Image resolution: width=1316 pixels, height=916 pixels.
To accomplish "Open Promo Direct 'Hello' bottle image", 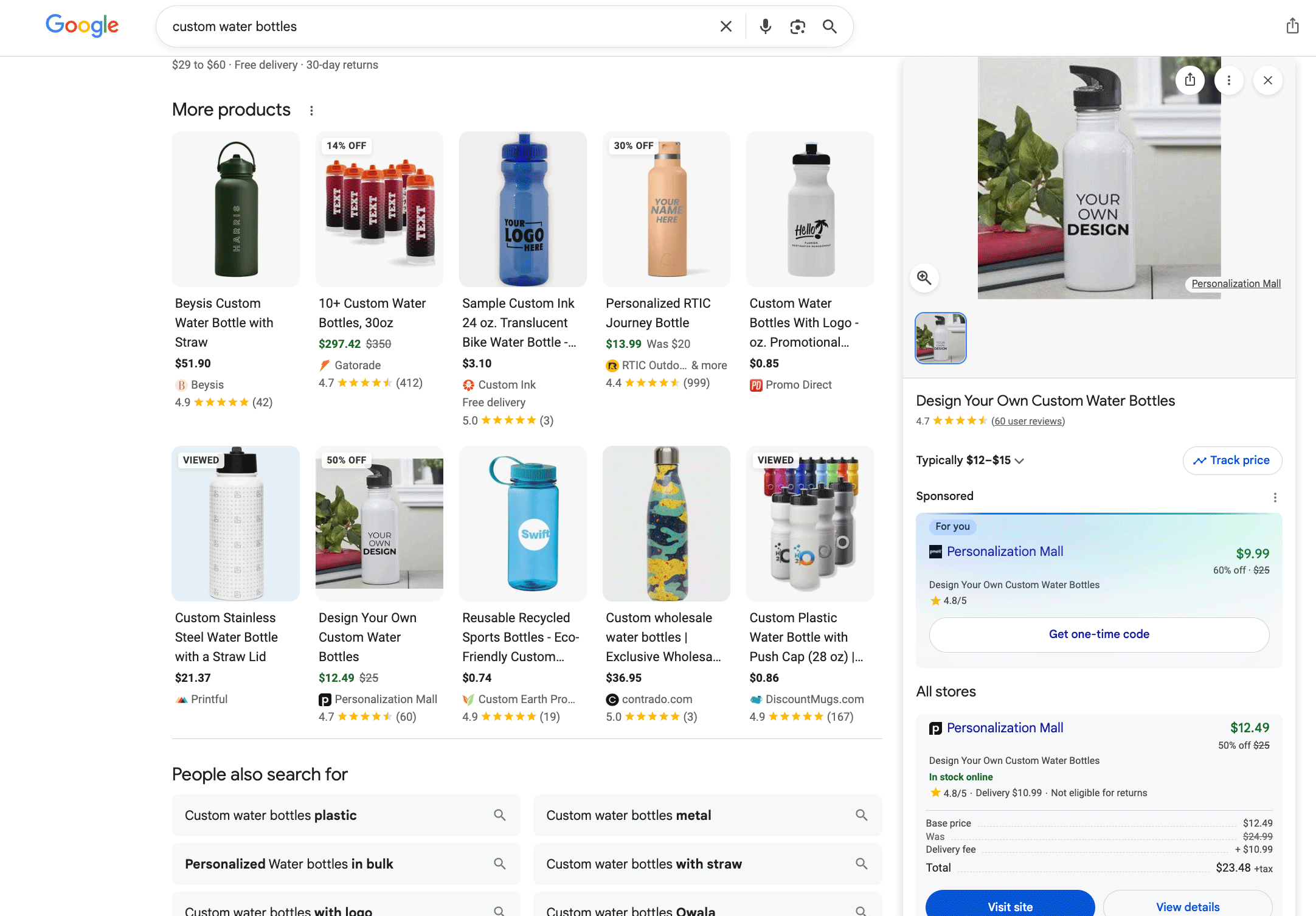I will pyautogui.click(x=810, y=209).
